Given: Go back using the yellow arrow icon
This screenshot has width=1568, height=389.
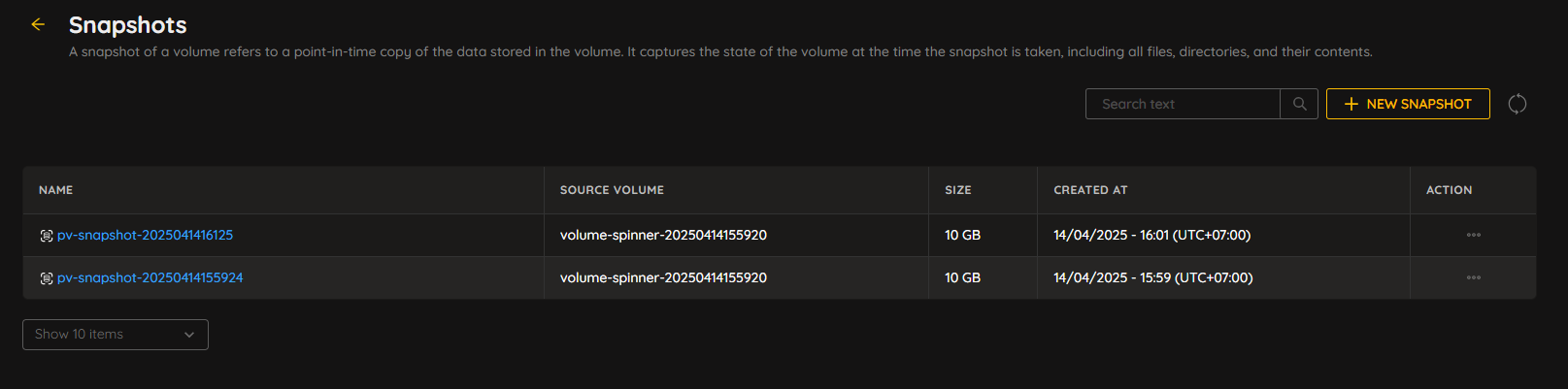Looking at the screenshot, I should [38, 24].
